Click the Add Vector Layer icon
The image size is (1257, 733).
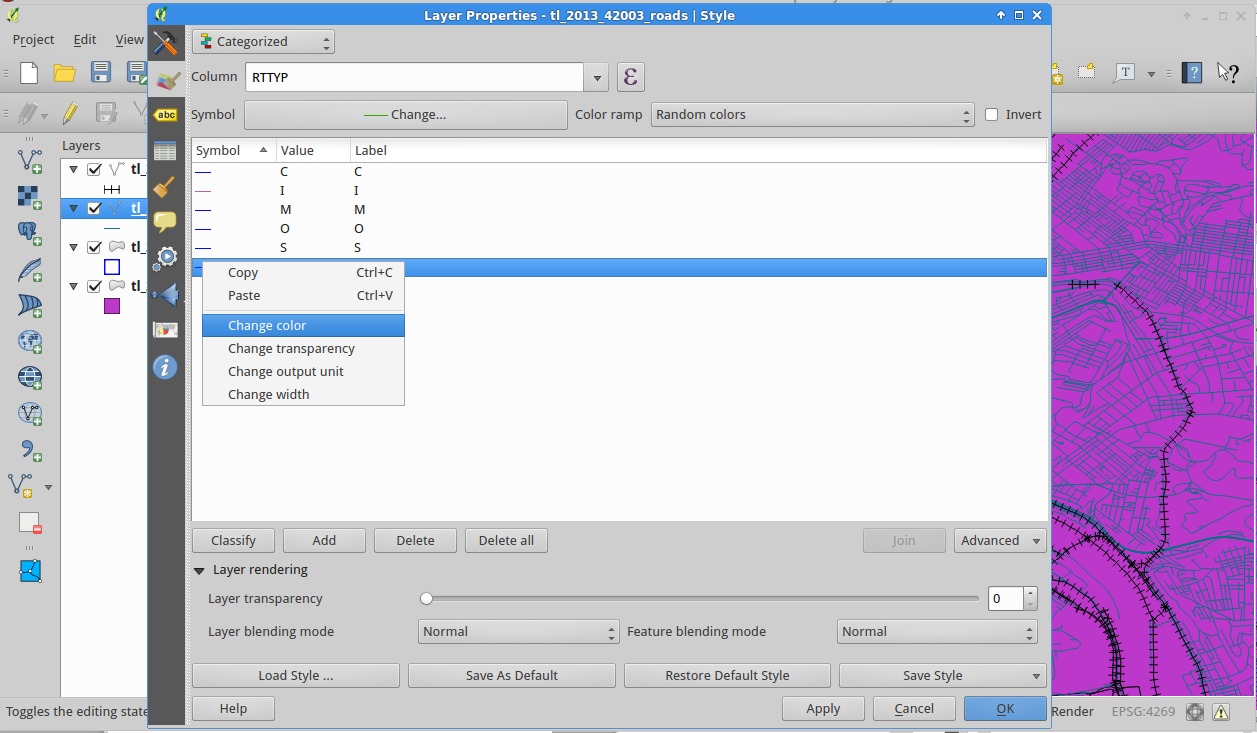click(30, 160)
